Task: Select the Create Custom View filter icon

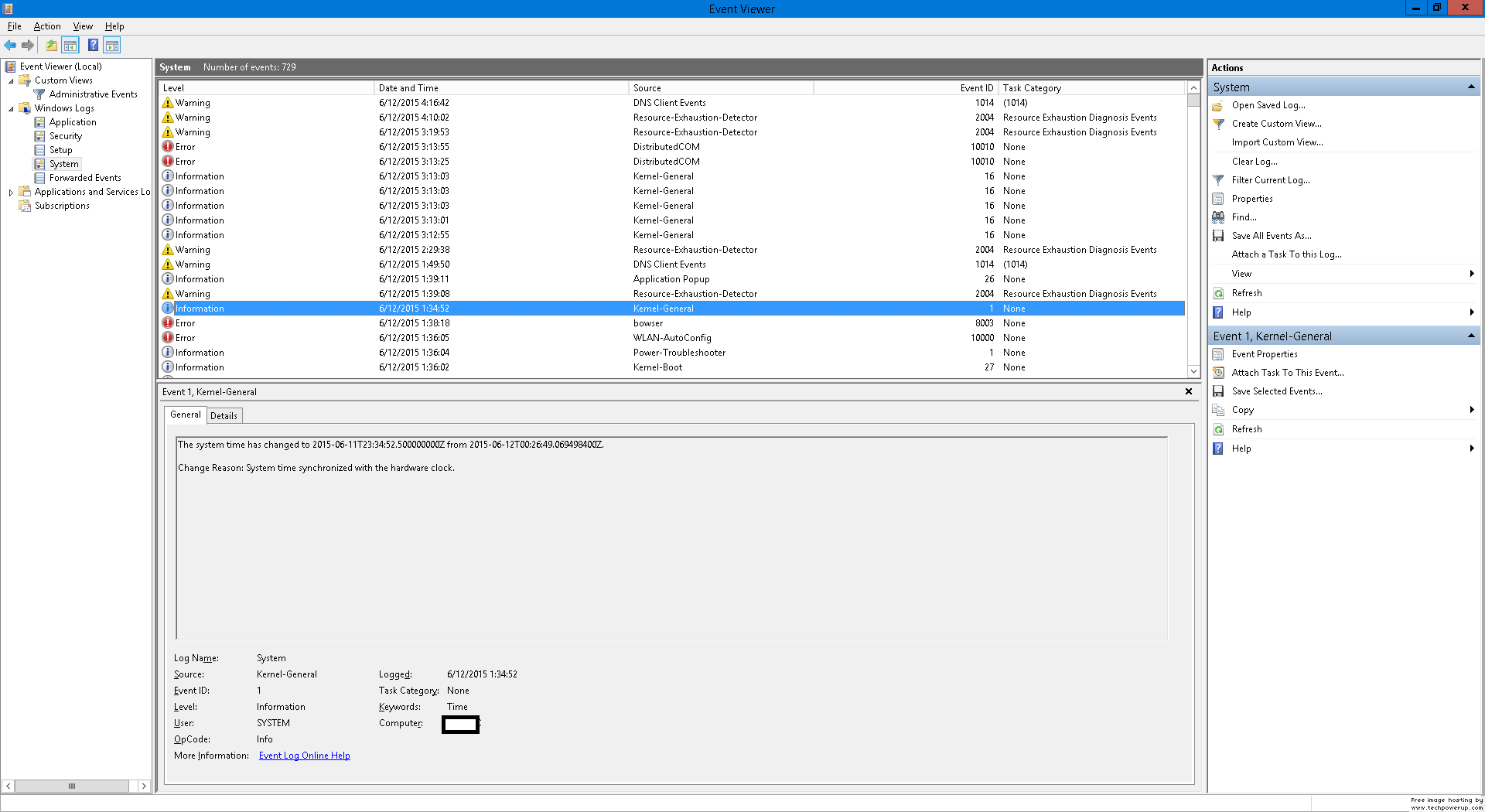Action: click(1218, 124)
